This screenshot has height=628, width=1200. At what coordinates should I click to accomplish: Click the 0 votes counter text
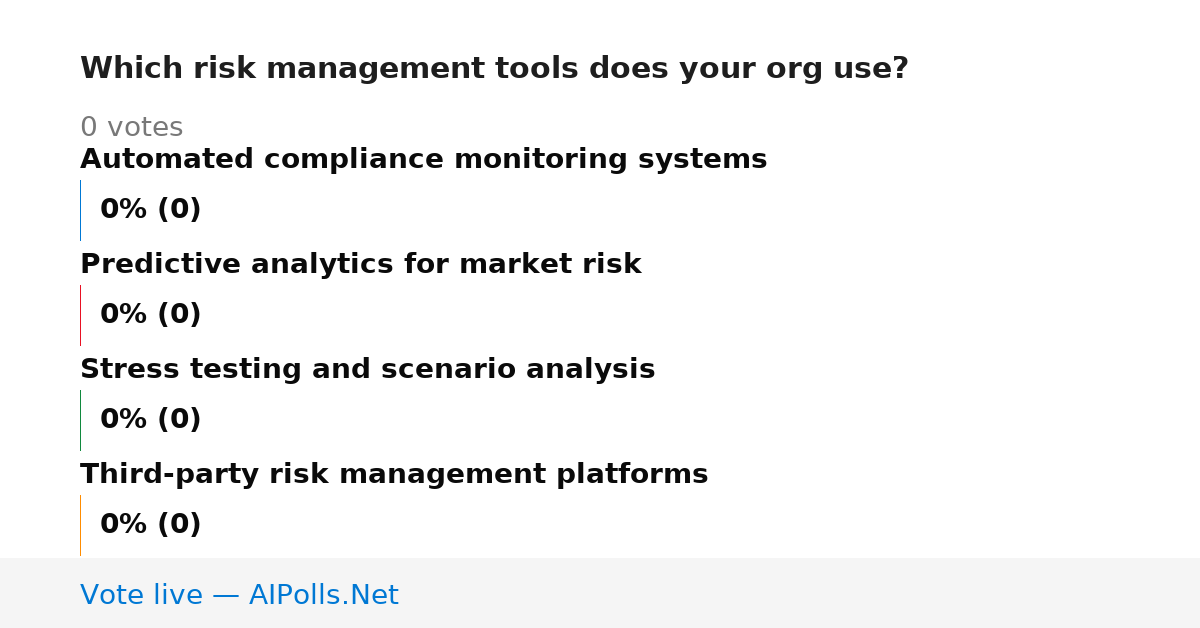(x=131, y=128)
